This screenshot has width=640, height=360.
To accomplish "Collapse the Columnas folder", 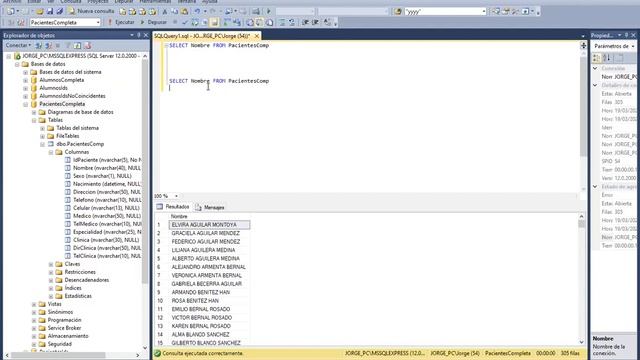I will [x=51, y=152].
